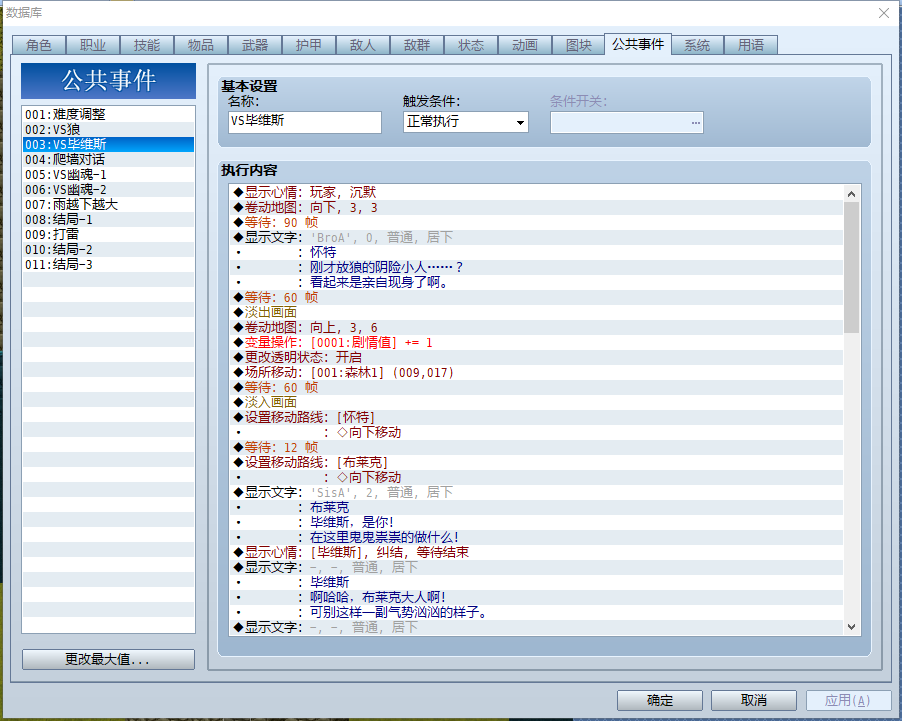Select common event 003:VS毕维斯
This screenshot has height=721, width=902.
tap(108, 144)
